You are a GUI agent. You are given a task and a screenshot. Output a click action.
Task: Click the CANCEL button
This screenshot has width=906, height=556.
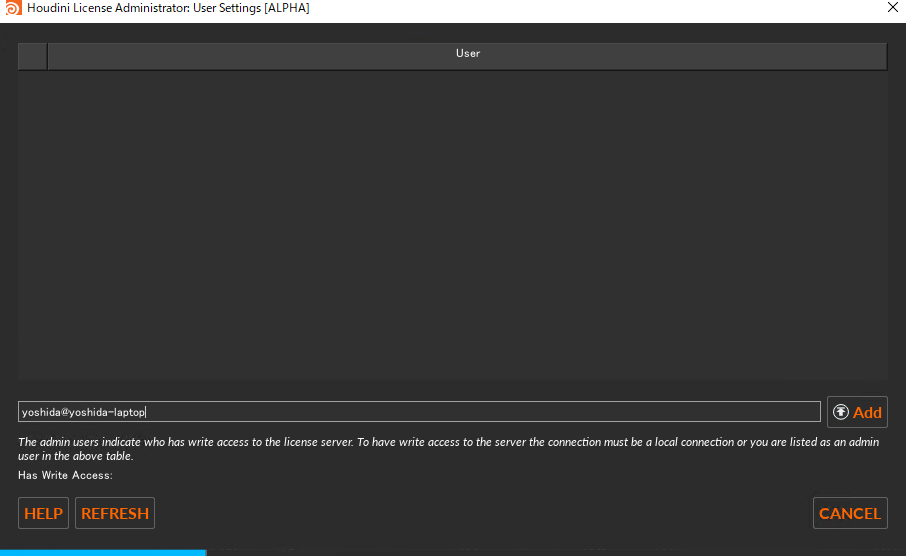(x=850, y=513)
